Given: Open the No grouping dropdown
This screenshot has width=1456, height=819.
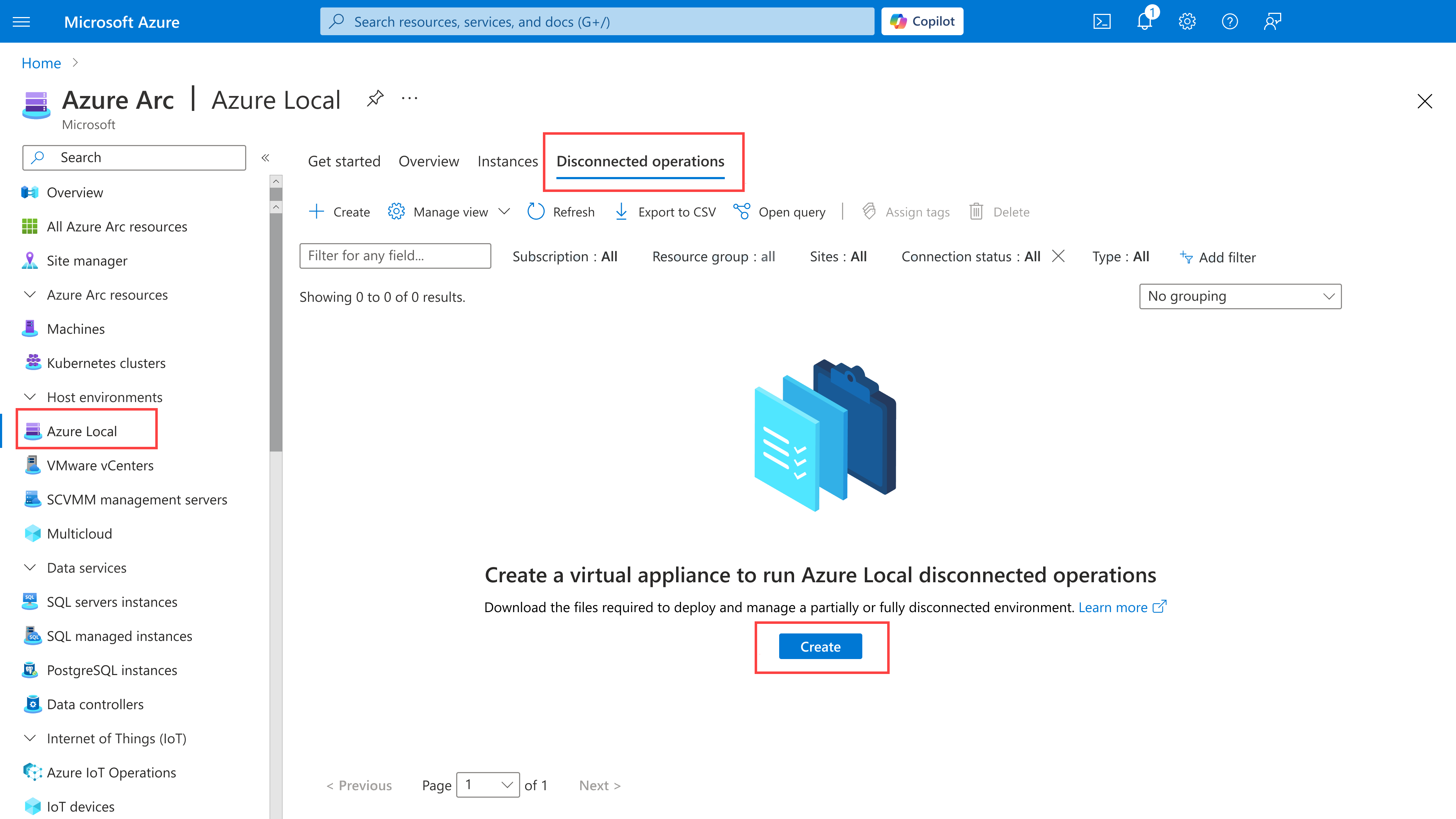Looking at the screenshot, I should click(1240, 296).
